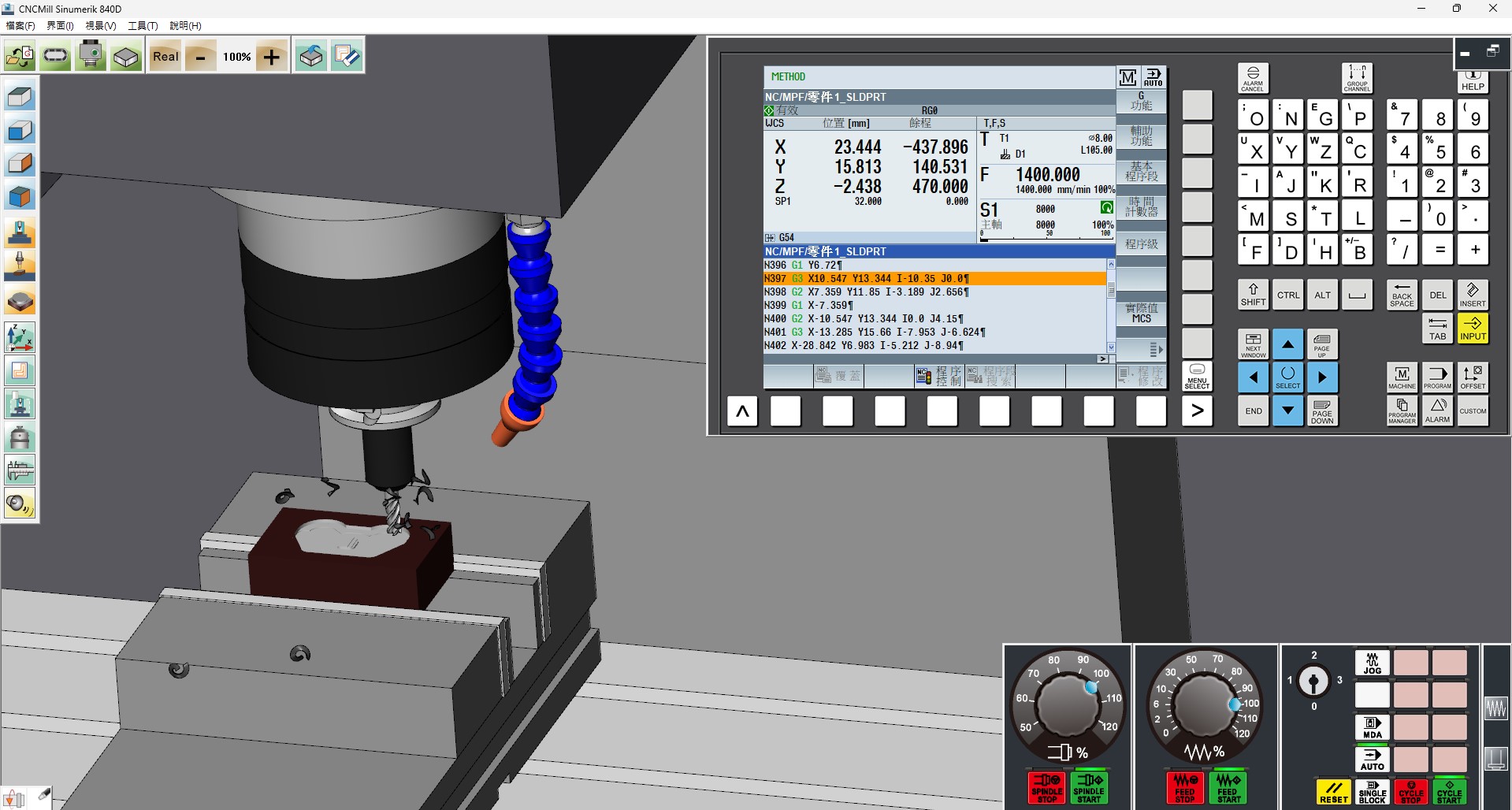Toggle the Real simulation speed button
The width and height of the screenshot is (1512, 810).
[165, 56]
